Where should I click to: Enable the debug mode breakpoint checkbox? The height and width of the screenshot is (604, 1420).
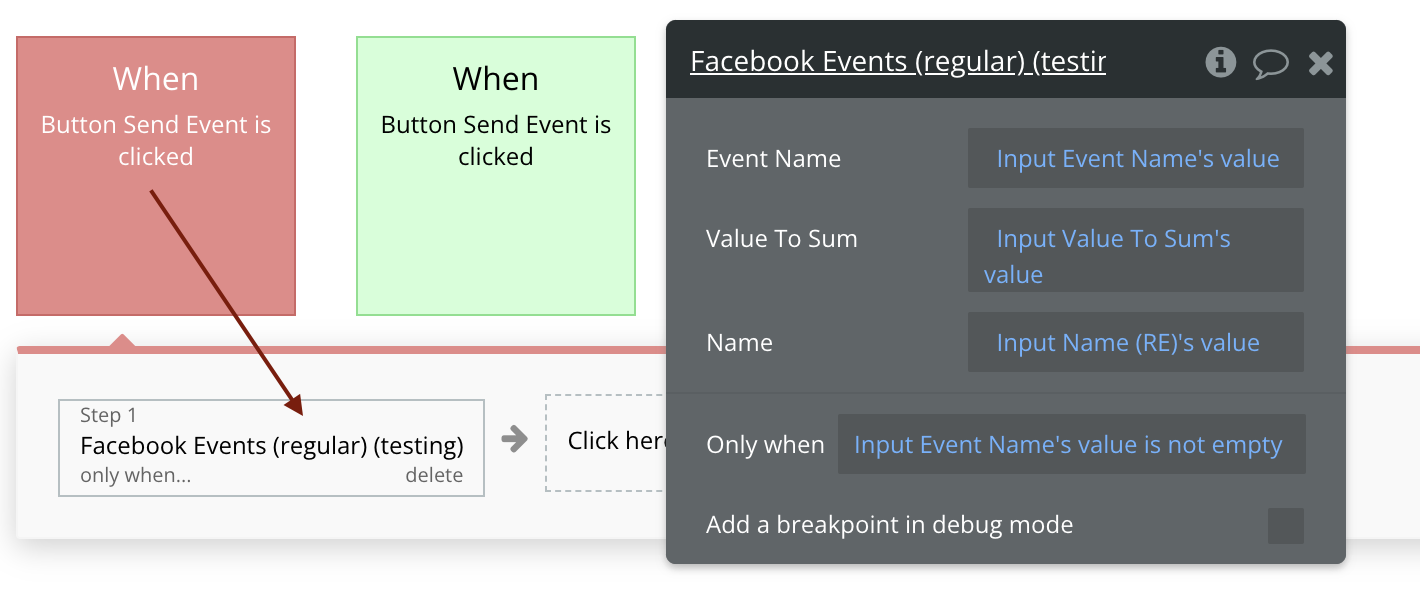1285,525
